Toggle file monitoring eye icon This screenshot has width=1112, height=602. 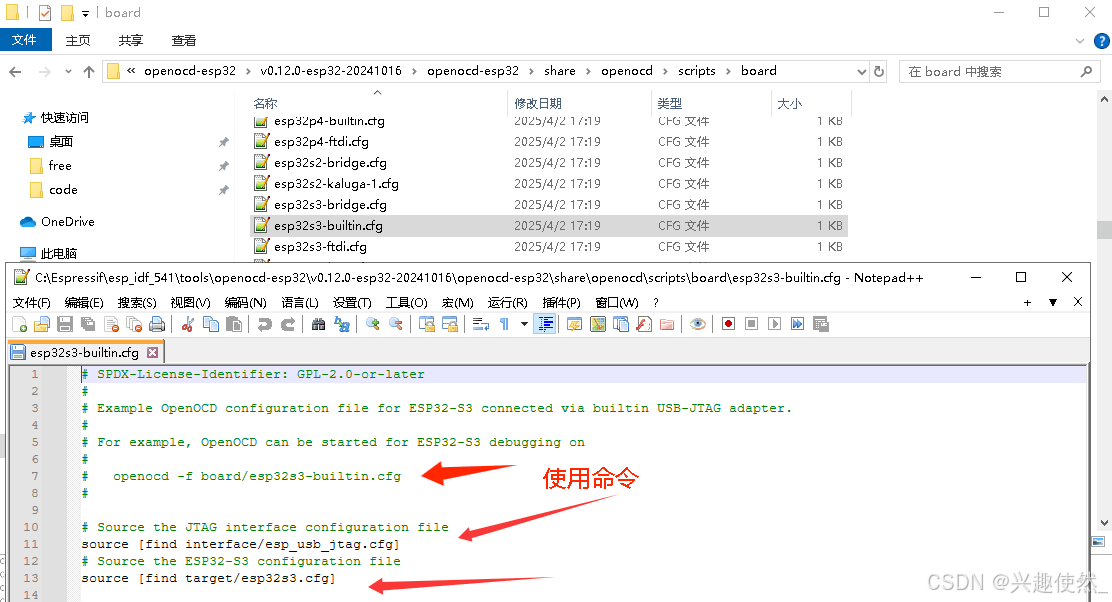coord(698,324)
